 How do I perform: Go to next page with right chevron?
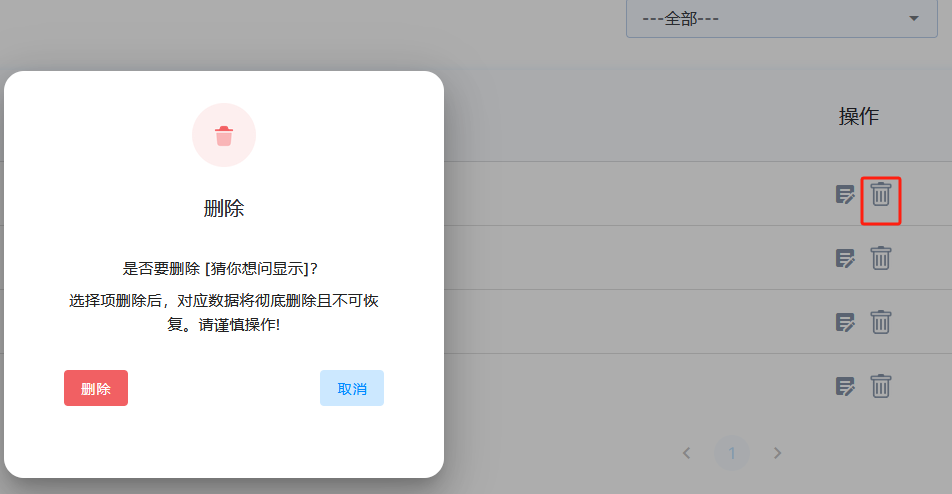(777, 453)
